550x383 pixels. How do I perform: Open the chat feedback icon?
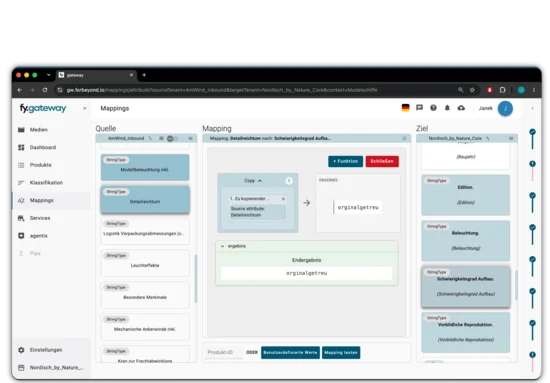click(x=419, y=108)
